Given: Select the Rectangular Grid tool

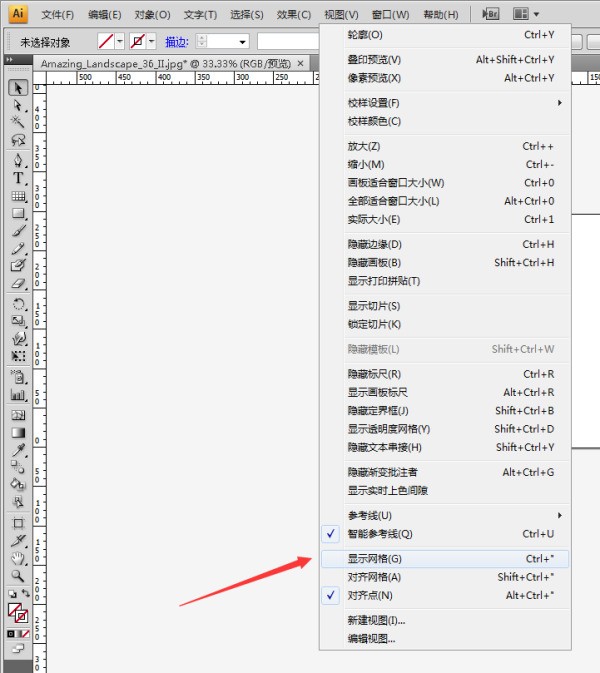Looking at the screenshot, I should 18,196.
